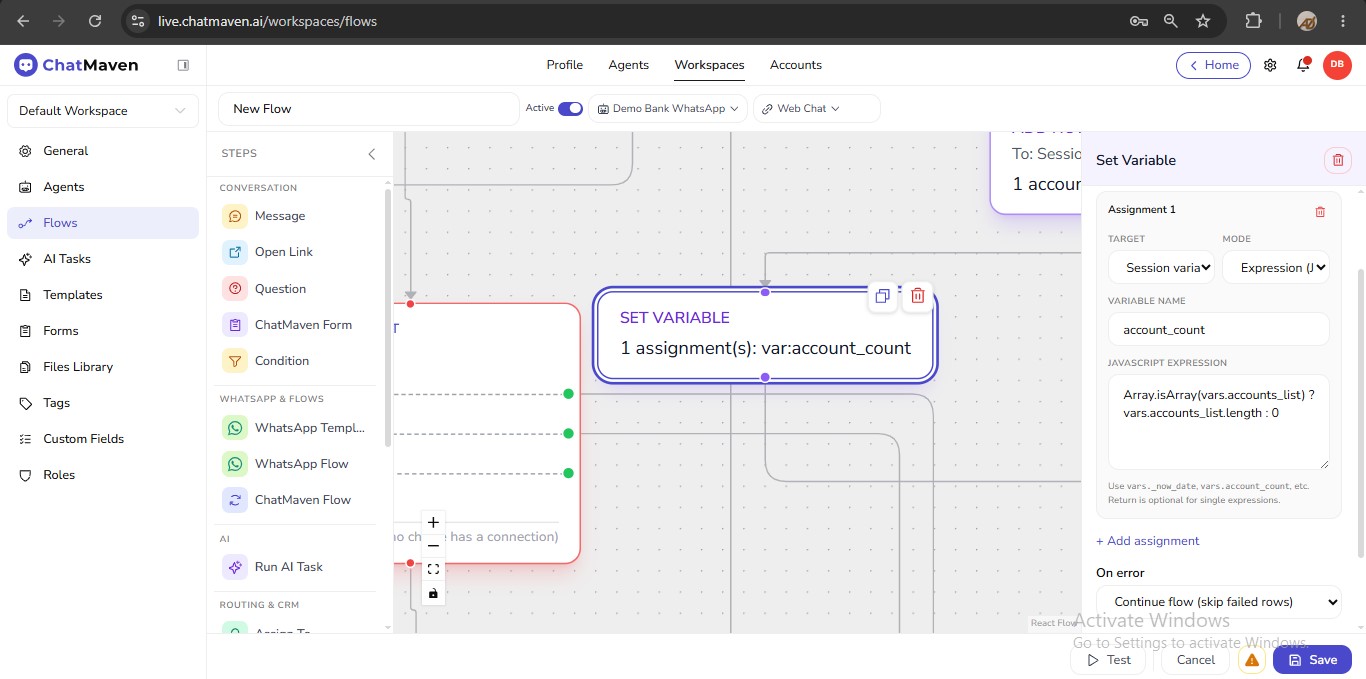Viewport: 1366px width, 679px height.
Task: Open Forms in the sidebar
Action: (x=102, y=331)
